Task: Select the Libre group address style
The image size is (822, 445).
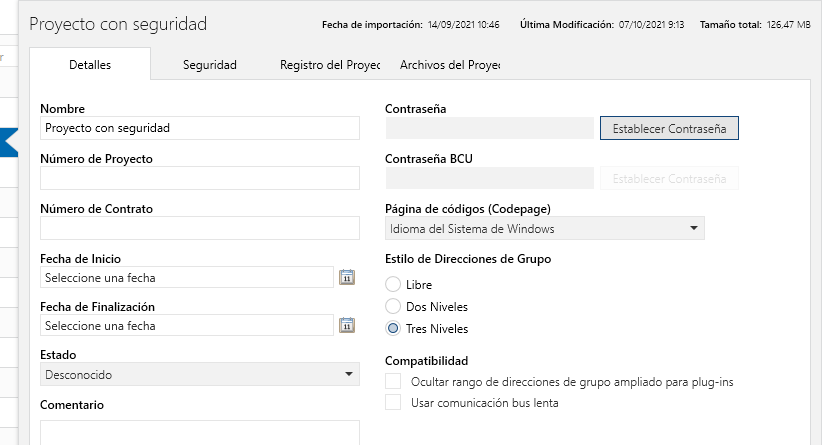Action: point(393,284)
